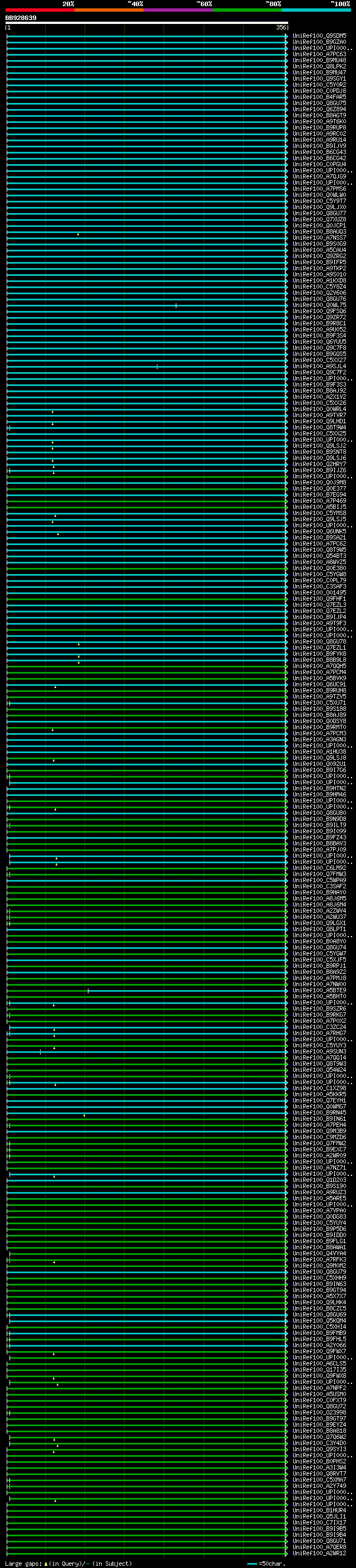Select hit label UniRef100_A5X7X7
Image resolution: width=356 pixels, height=1568 pixels.
tap(319, 1296)
